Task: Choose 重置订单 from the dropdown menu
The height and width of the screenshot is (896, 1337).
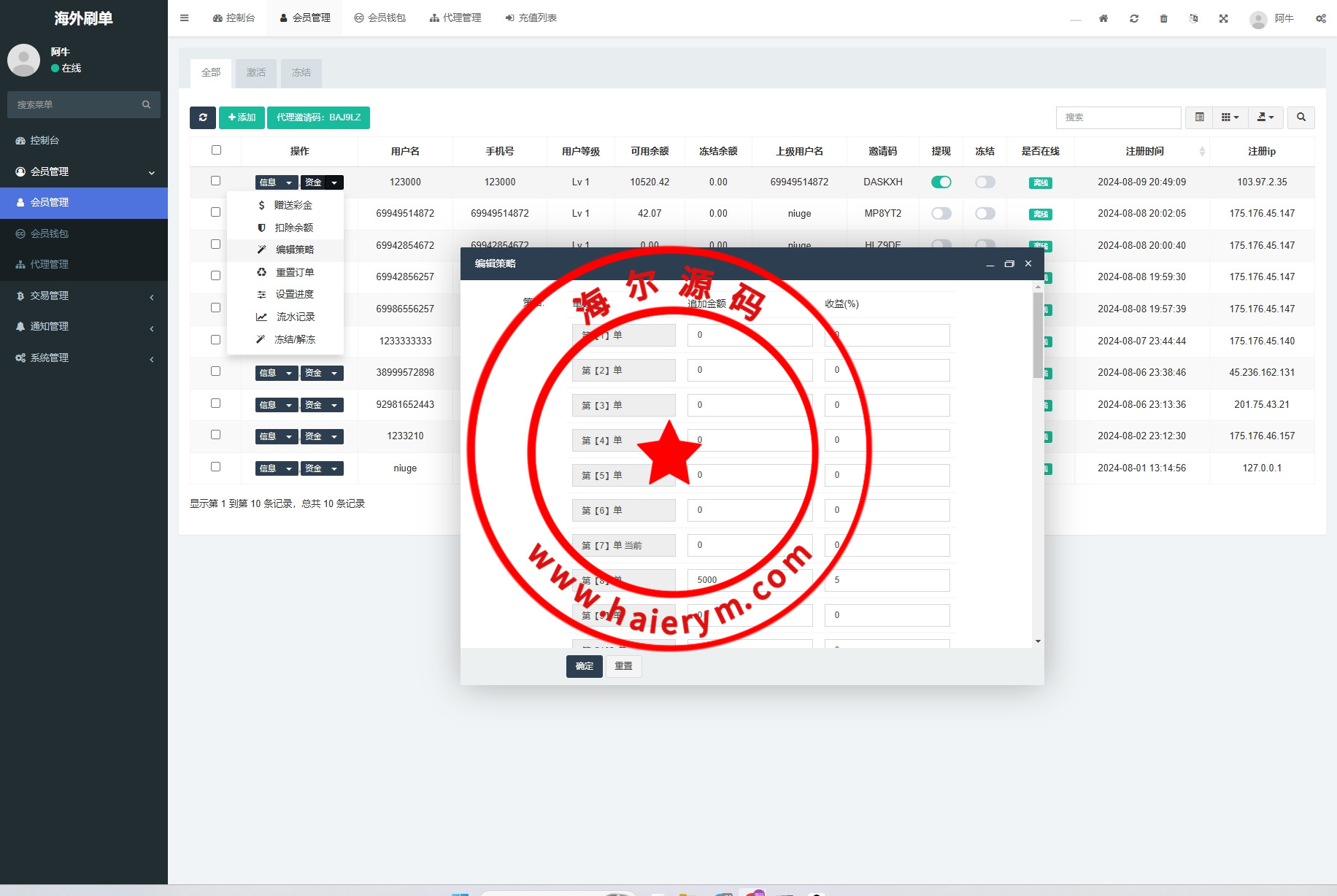Action: click(285, 272)
